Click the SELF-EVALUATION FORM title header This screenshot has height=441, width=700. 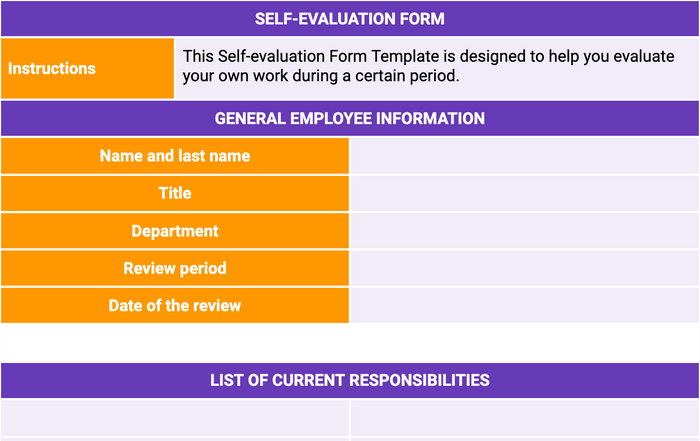350,19
